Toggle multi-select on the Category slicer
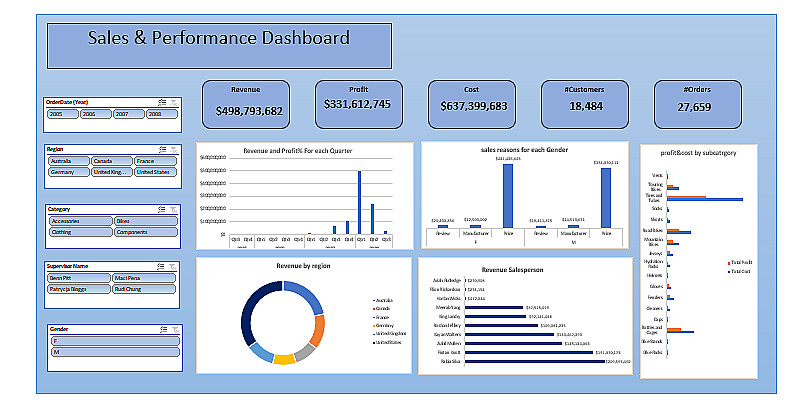 coord(162,209)
